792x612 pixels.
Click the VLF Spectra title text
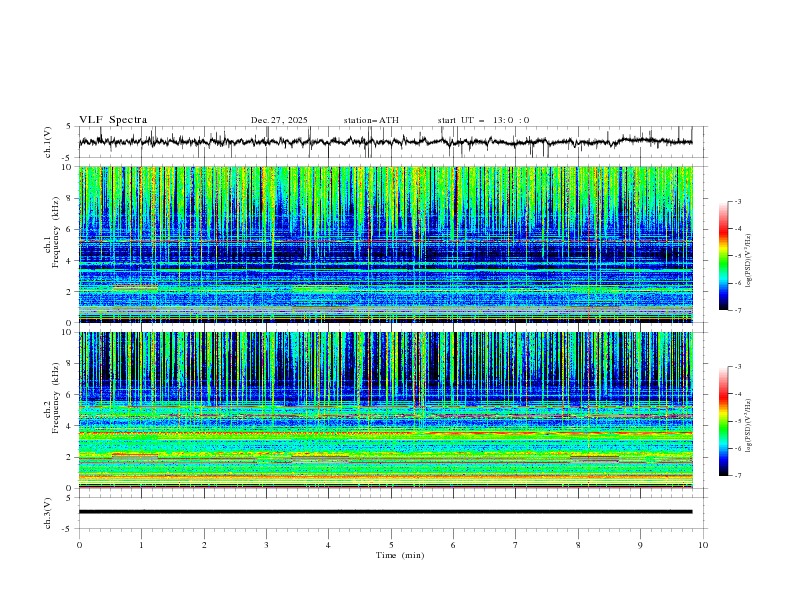[x=113, y=120]
